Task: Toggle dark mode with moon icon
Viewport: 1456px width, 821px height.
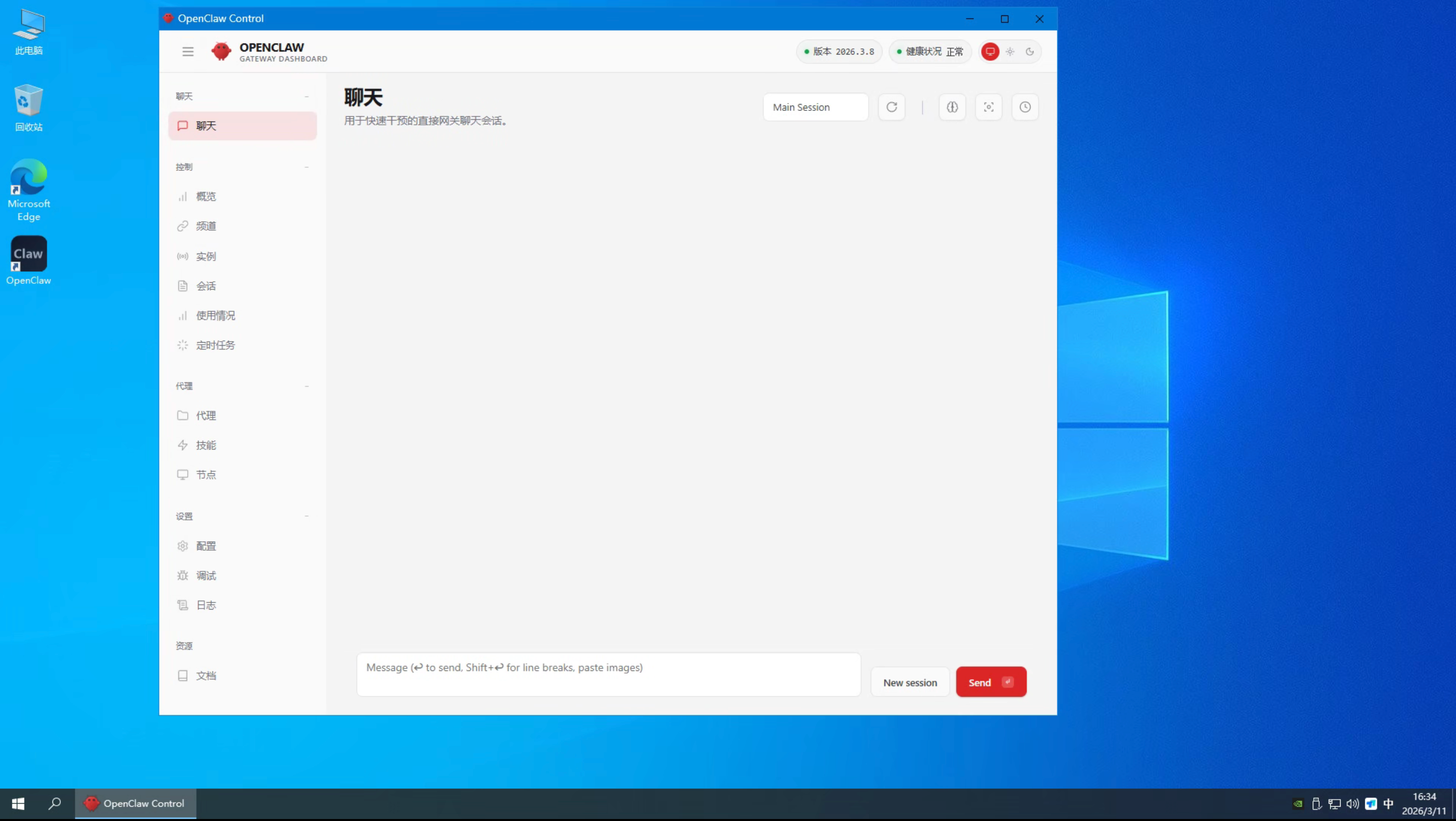Action: [x=1031, y=51]
